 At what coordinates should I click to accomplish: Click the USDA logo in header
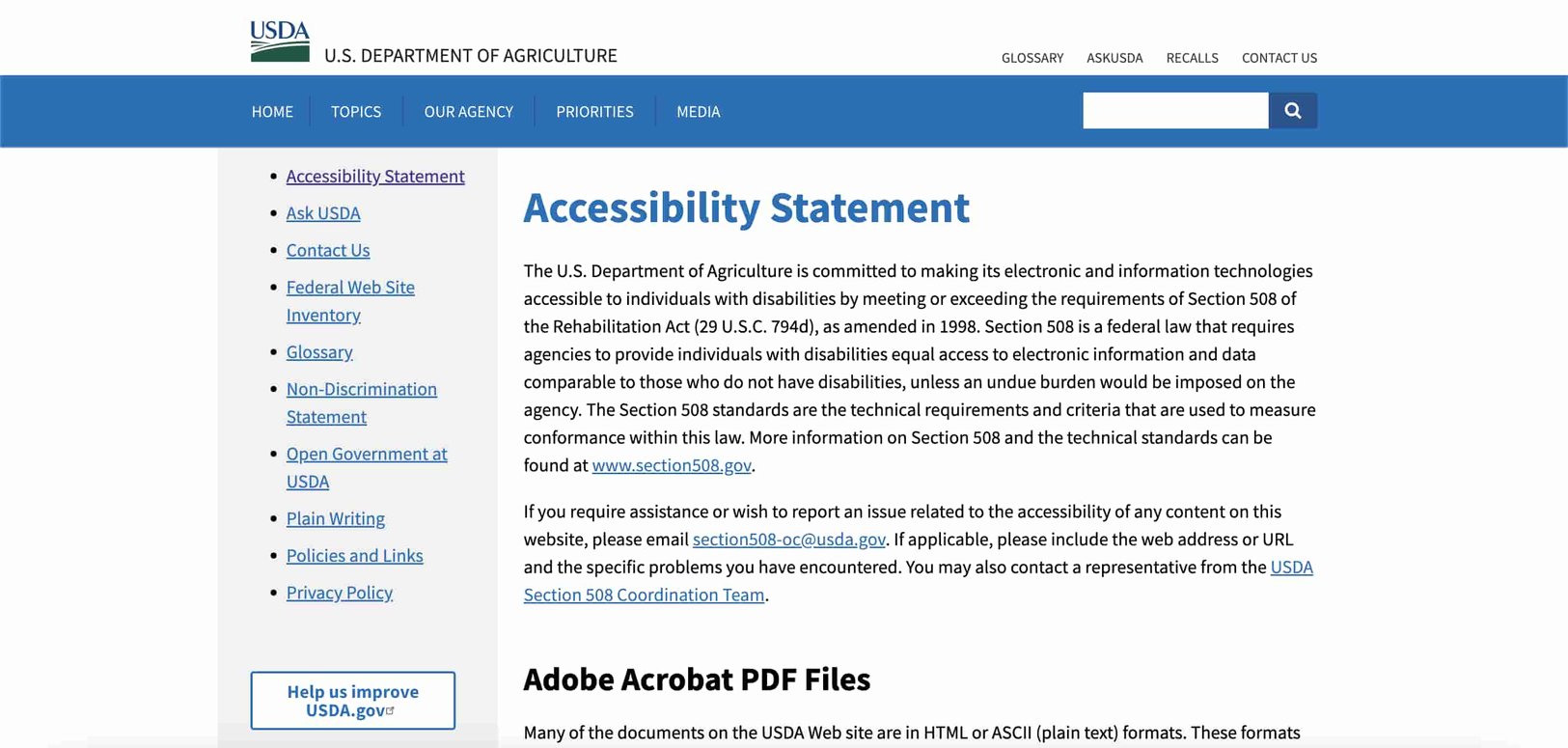point(280,42)
